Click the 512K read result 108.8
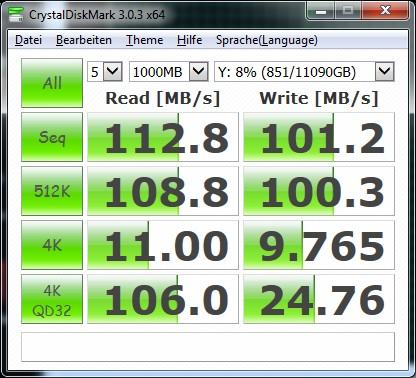The image size is (416, 378). click(x=163, y=191)
